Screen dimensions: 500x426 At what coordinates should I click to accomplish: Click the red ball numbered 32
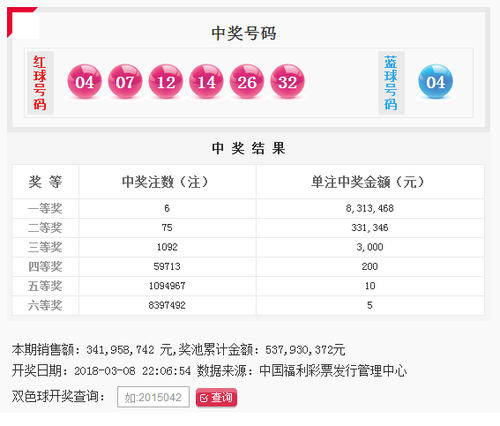[287, 82]
